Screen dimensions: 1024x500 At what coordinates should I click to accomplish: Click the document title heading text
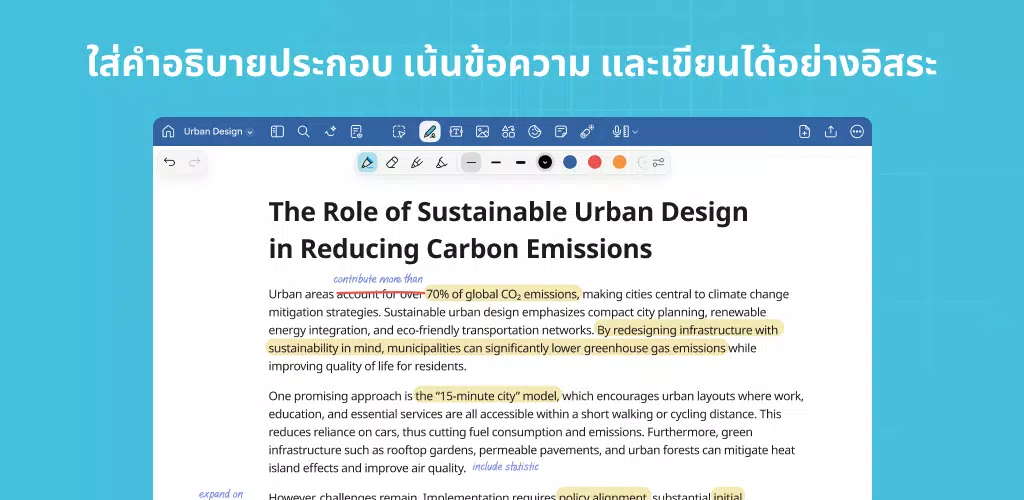[508, 230]
